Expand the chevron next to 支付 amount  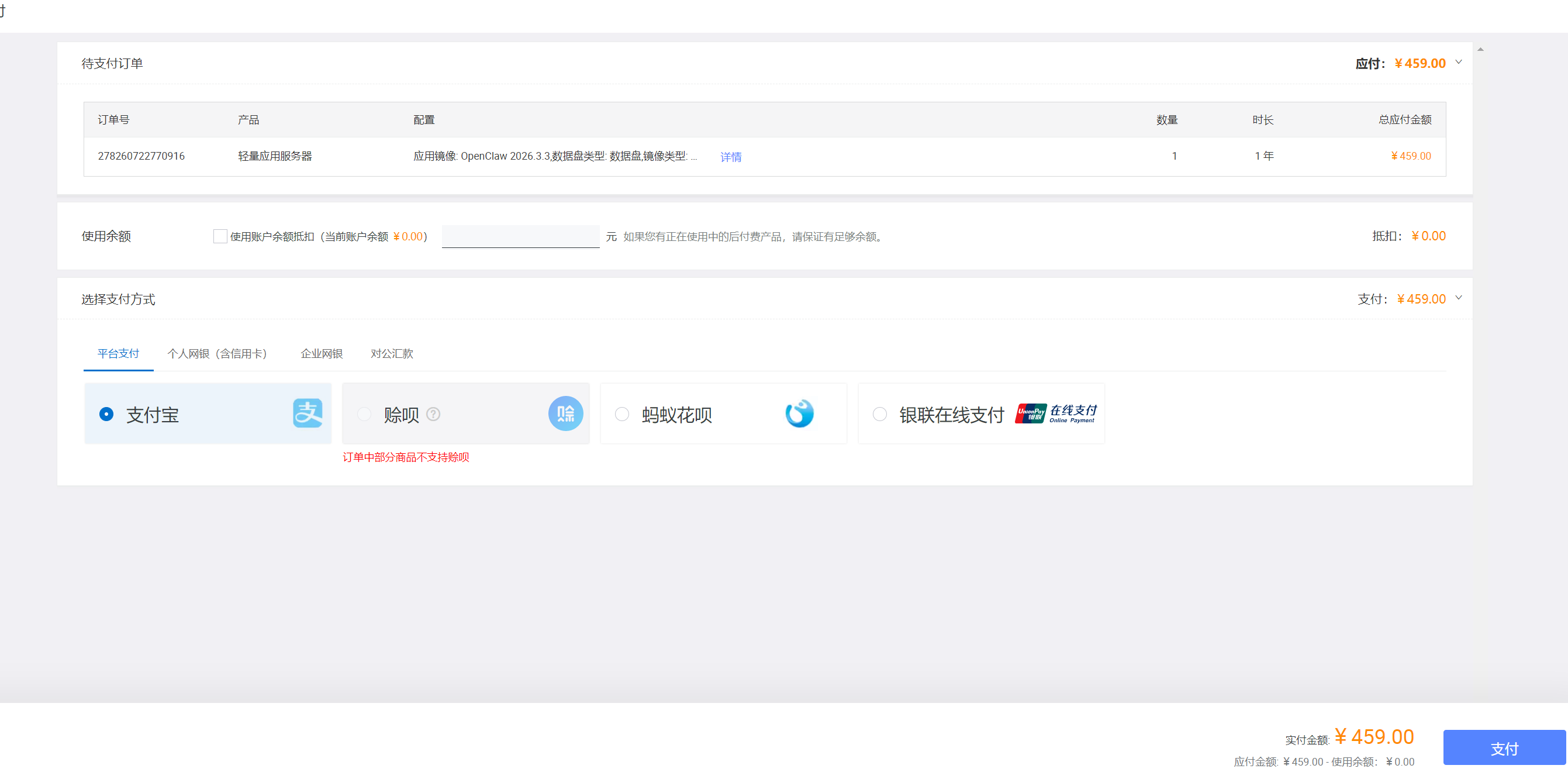pyautogui.click(x=1459, y=298)
